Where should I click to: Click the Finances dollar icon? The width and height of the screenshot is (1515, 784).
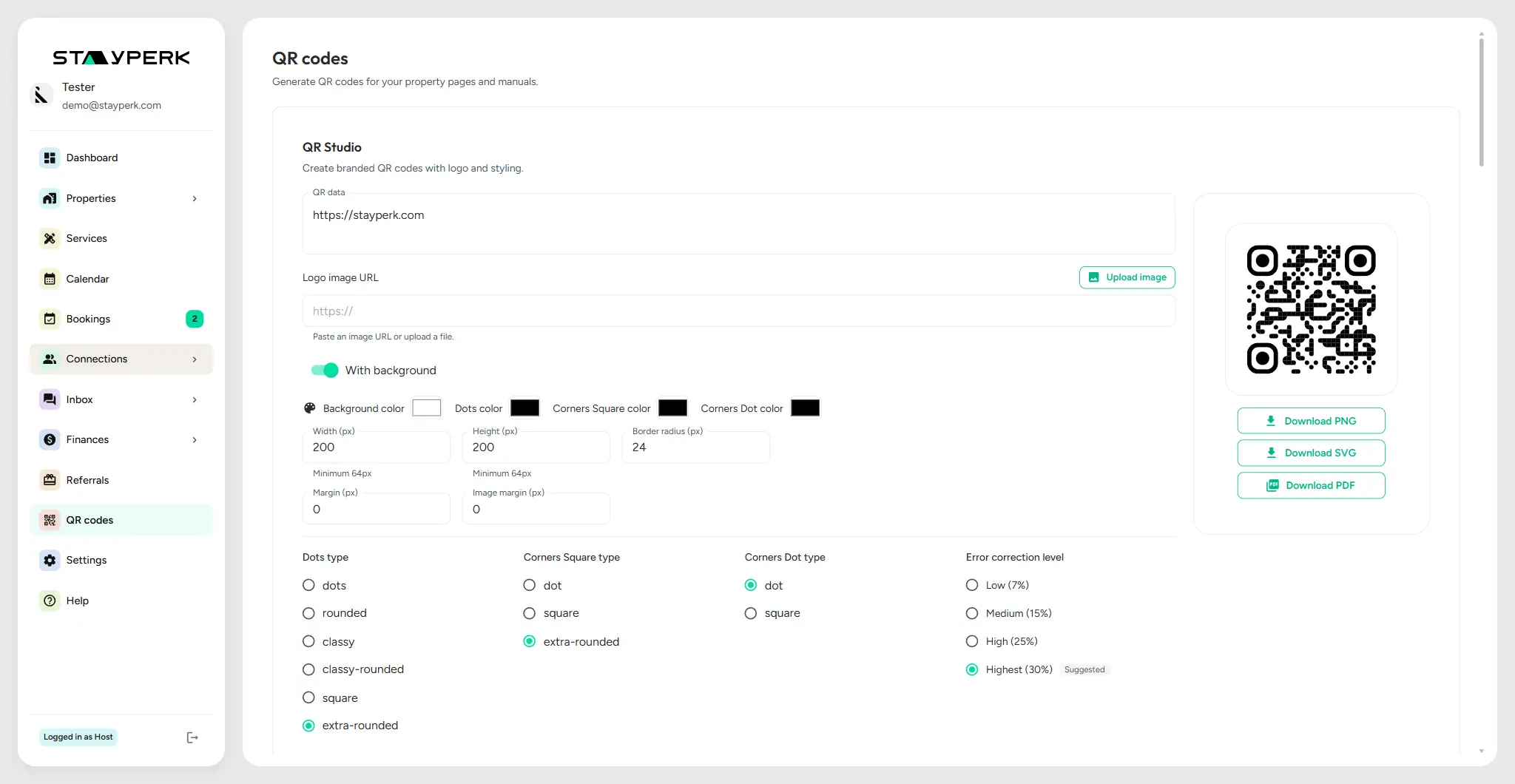pos(50,439)
